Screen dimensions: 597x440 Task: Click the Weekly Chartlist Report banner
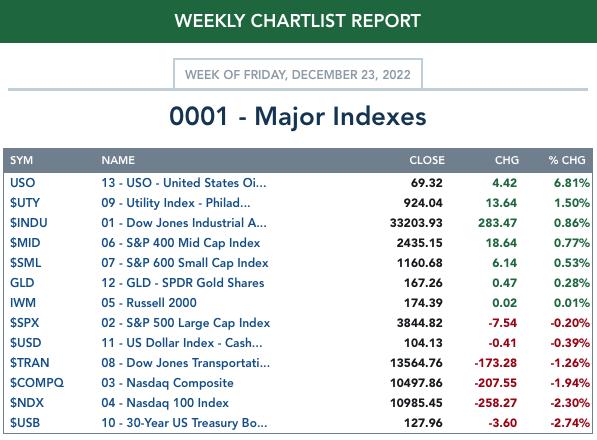click(x=298, y=21)
